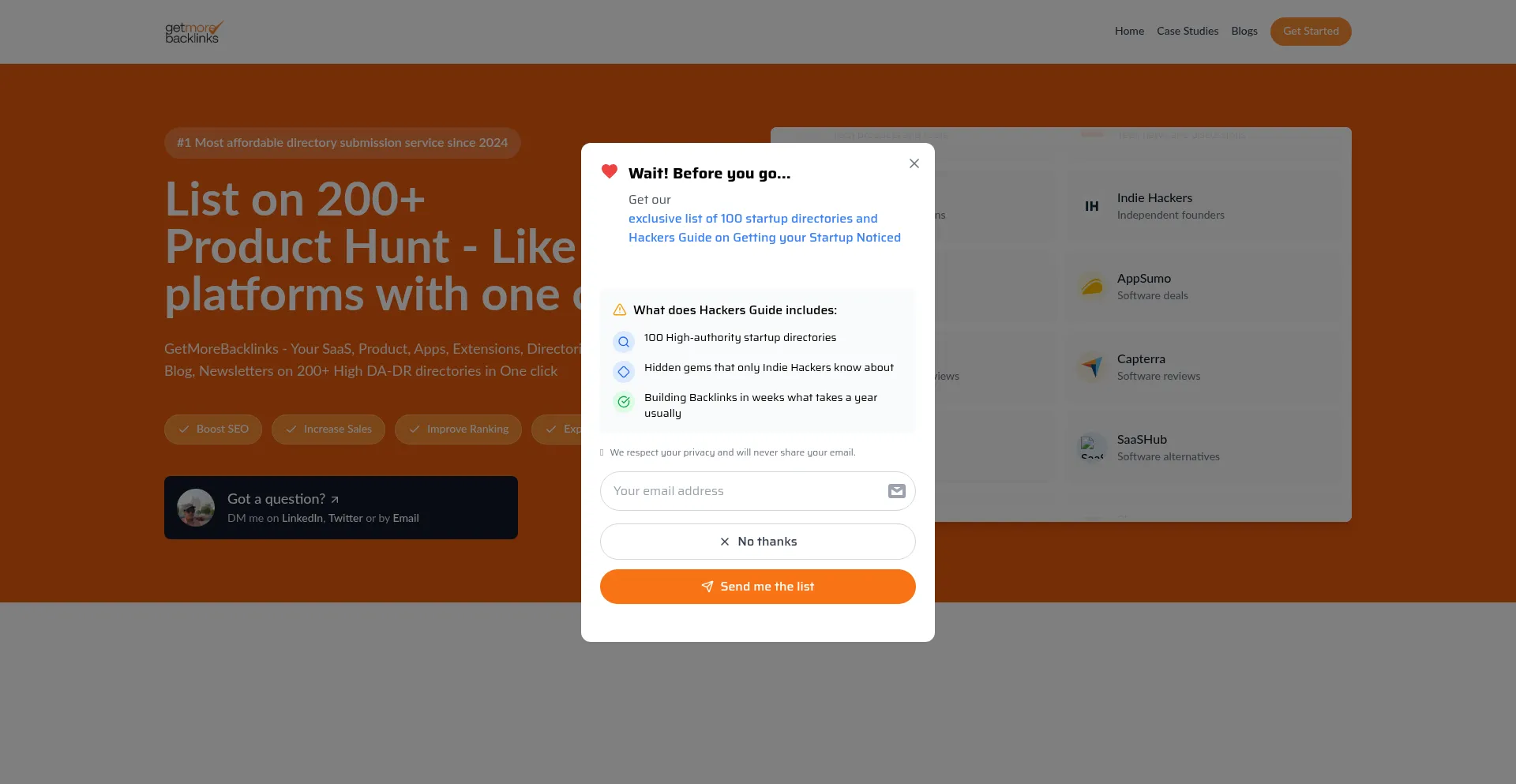Decline with the No thanks button
The width and height of the screenshot is (1516, 784).
758,542
